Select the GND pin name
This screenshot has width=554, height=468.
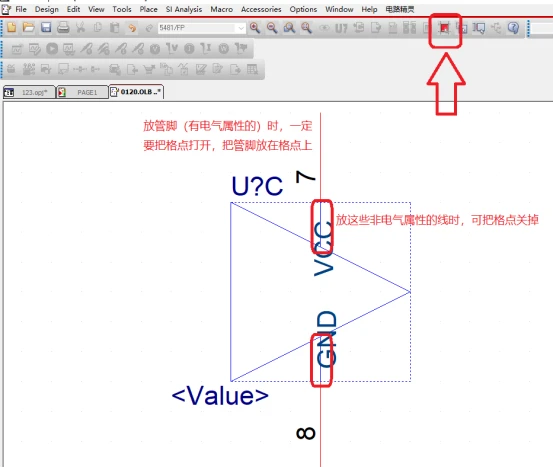[326, 339]
